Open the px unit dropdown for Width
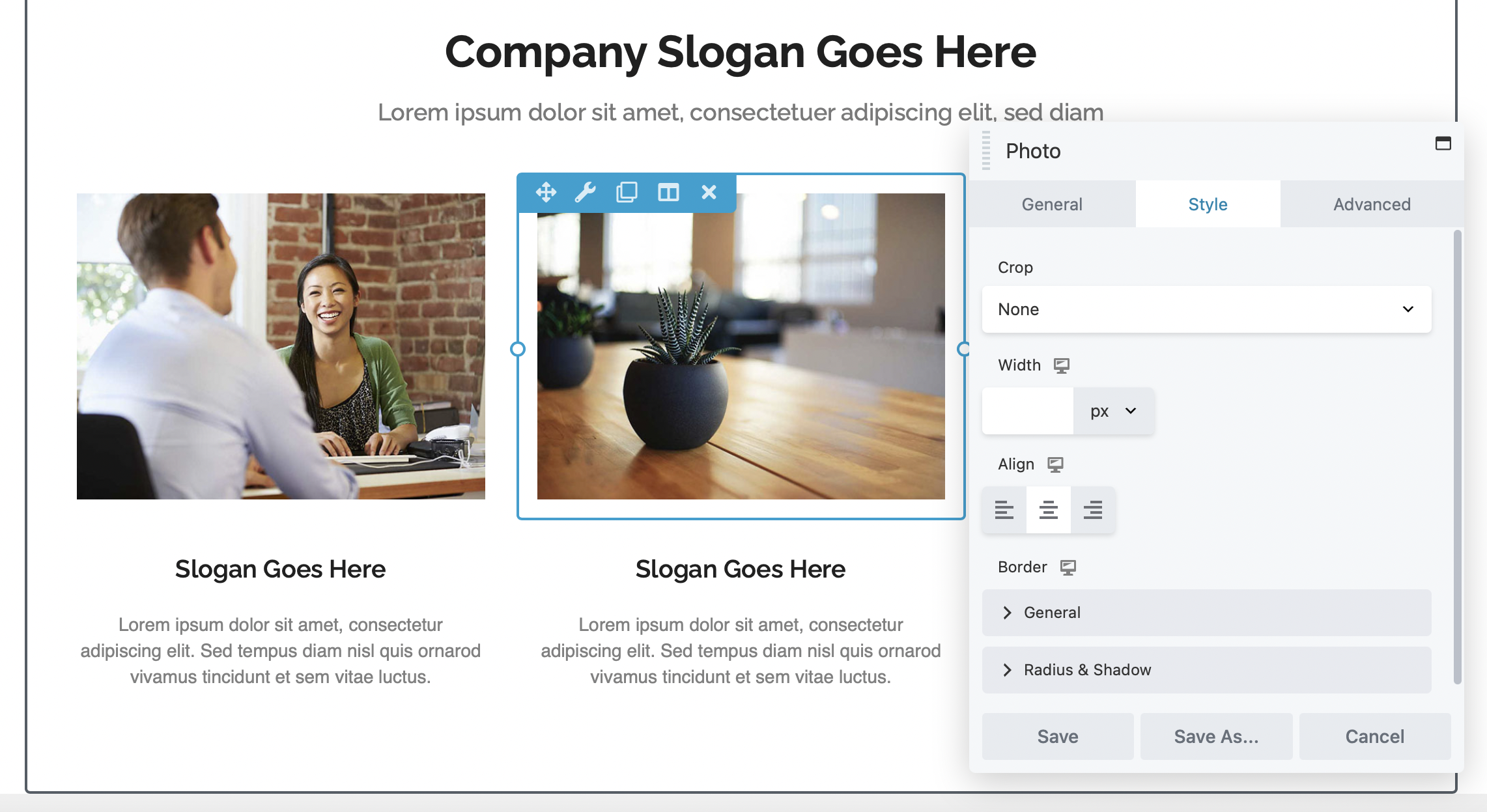The width and height of the screenshot is (1487, 812). pos(1114,411)
